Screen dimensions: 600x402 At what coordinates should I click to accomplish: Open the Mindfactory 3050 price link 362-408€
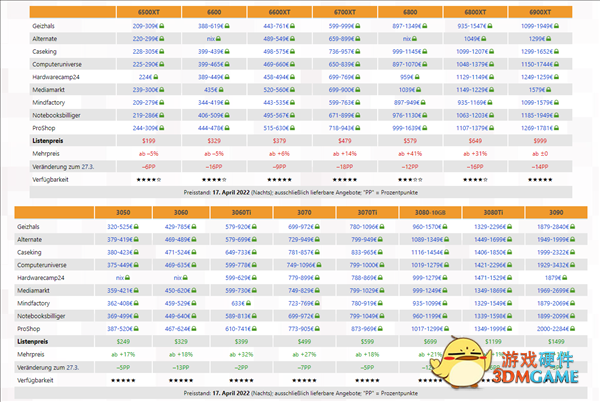120,303
